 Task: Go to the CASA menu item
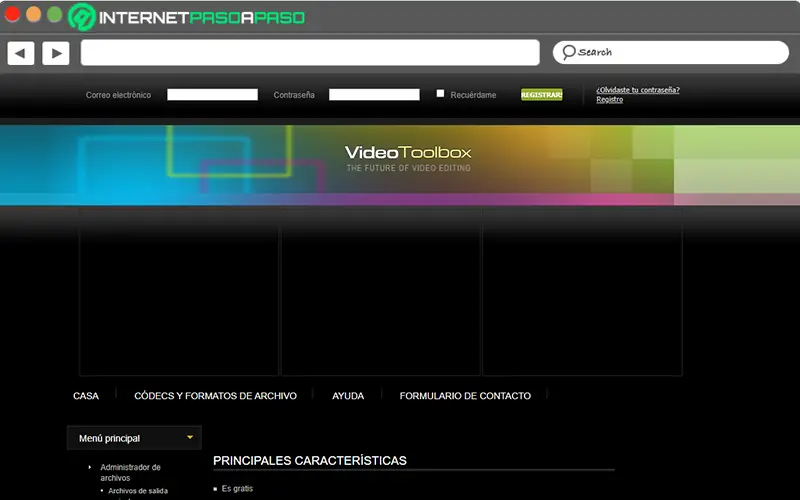[86, 396]
